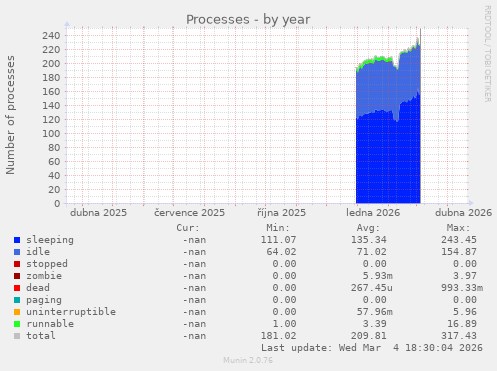Click the total legend color swatch
Image resolution: width=497 pixels, height=371 pixels.
click(x=17, y=336)
